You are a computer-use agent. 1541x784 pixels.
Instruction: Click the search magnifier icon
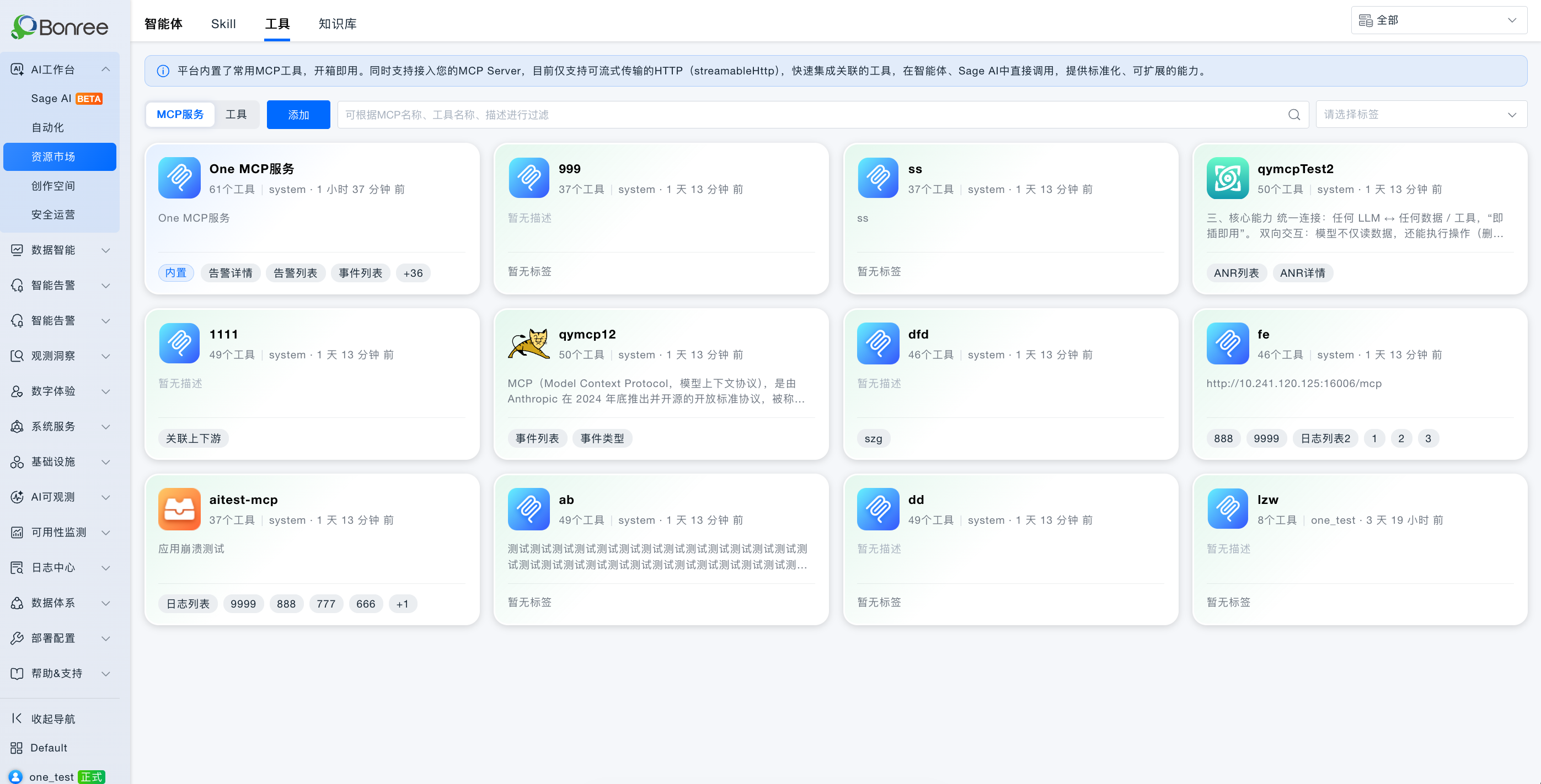click(x=1294, y=115)
